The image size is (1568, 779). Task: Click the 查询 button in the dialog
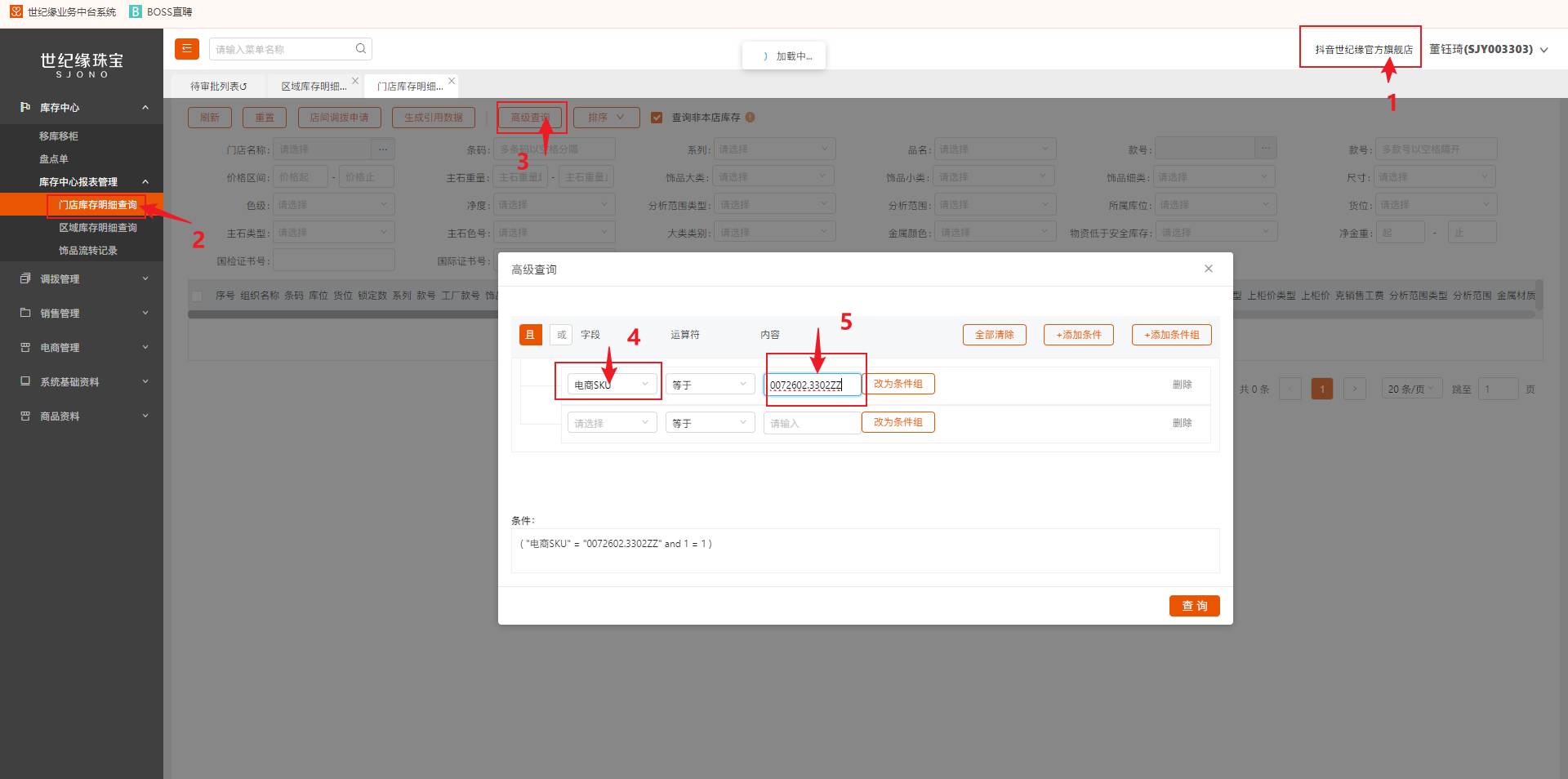click(x=1194, y=606)
